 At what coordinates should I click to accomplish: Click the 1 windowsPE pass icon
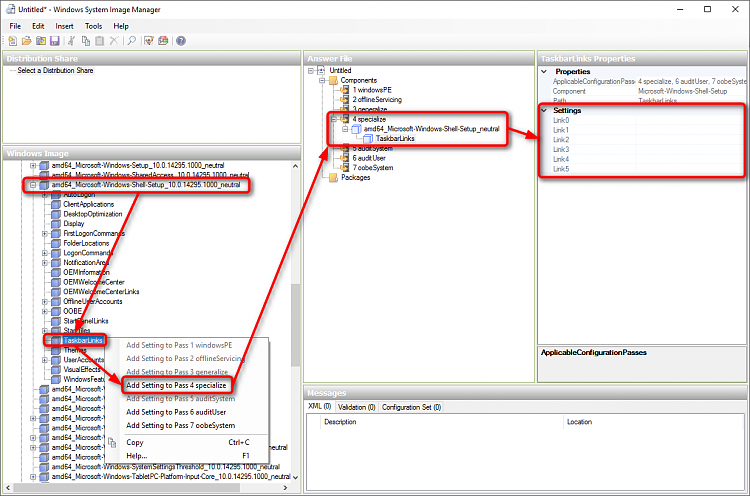click(344, 89)
